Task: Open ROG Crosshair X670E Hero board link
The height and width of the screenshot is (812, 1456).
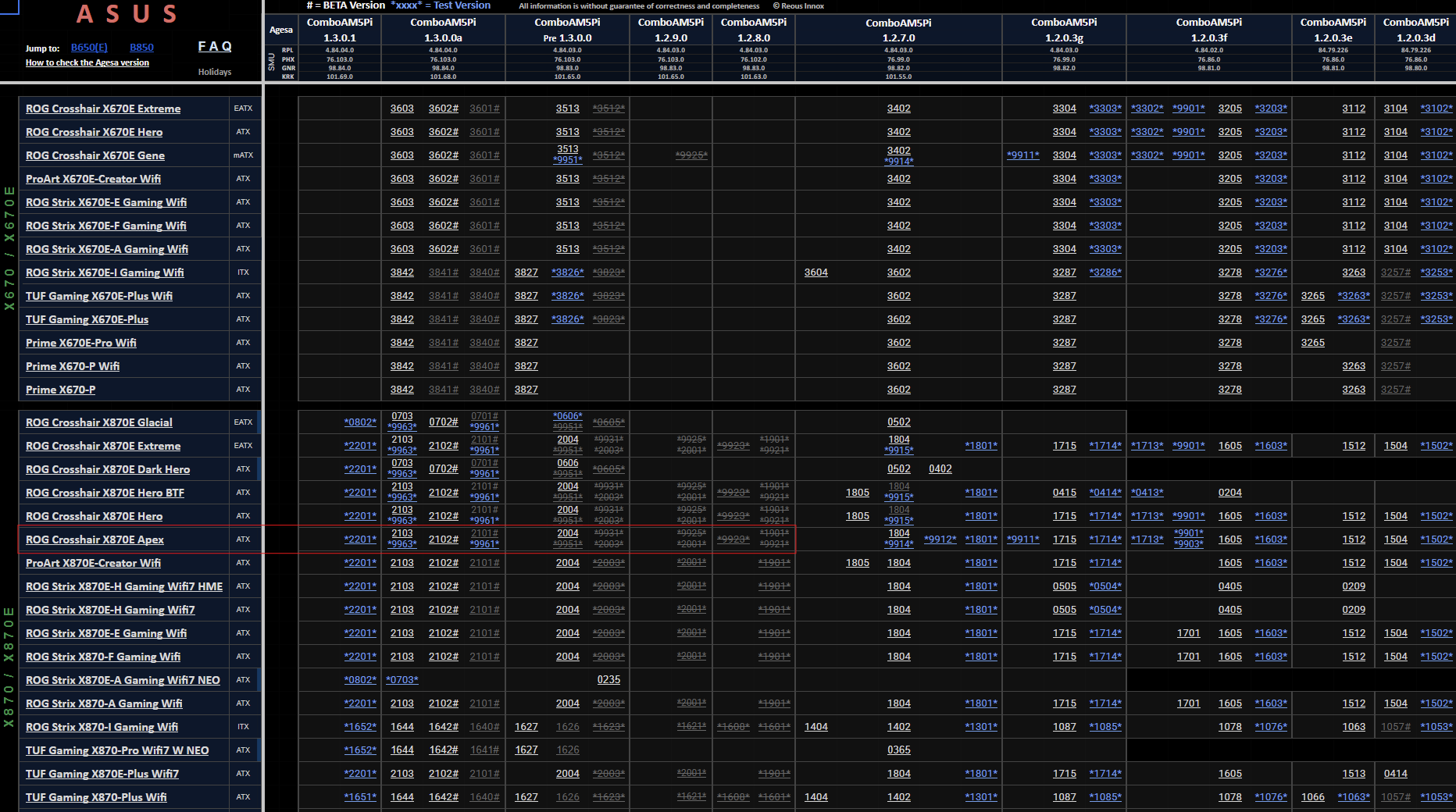Action: 95,132
